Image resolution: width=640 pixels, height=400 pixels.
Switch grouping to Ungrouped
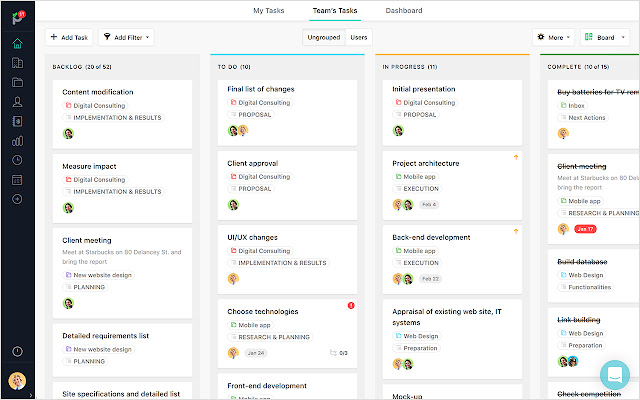tap(322, 37)
